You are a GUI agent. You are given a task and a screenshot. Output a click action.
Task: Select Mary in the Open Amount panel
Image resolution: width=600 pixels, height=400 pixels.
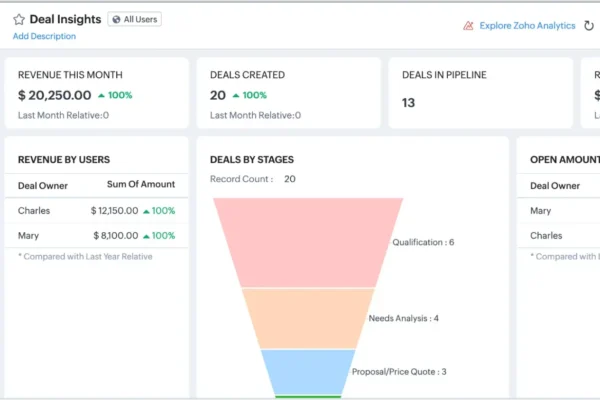(x=541, y=211)
